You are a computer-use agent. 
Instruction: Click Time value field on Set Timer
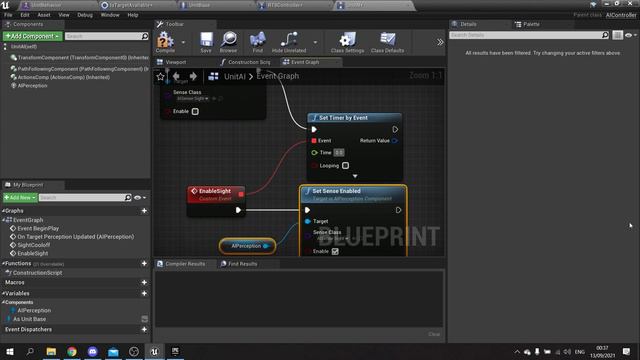(339, 152)
